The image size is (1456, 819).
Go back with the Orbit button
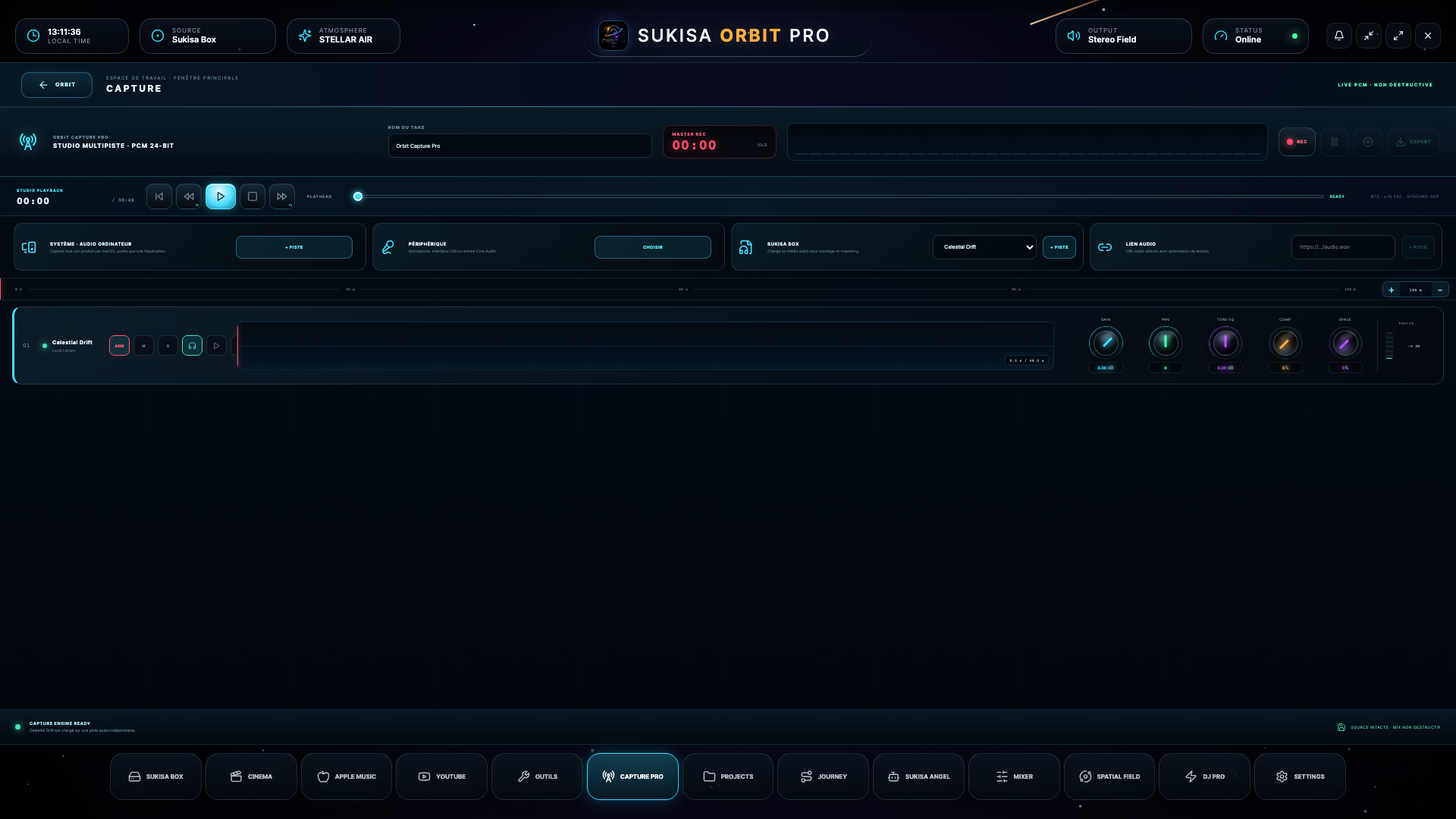pos(57,85)
